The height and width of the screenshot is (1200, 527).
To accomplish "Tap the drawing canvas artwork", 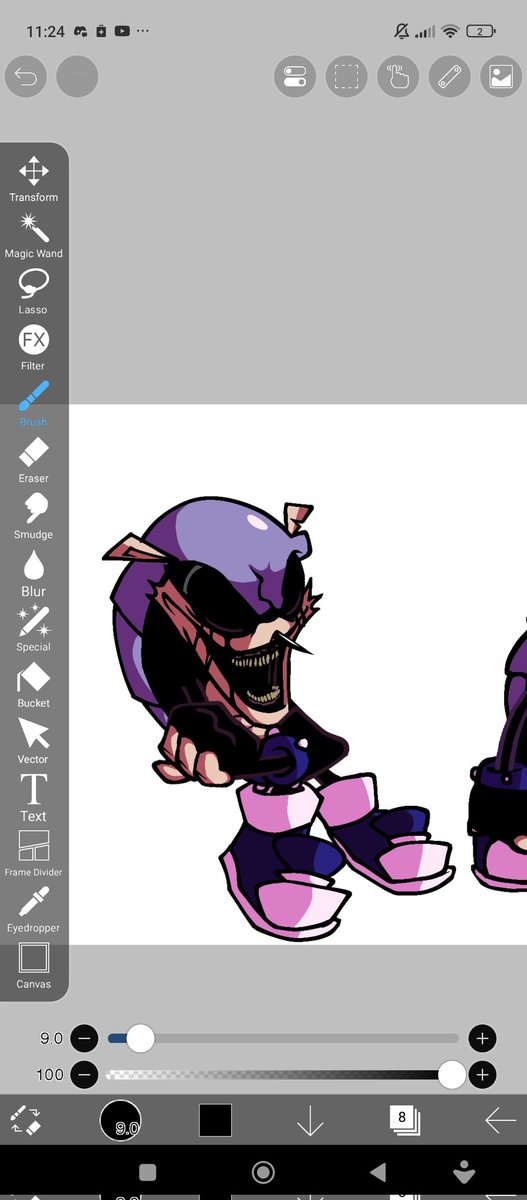I will pyautogui.click(x=298, y=674).
